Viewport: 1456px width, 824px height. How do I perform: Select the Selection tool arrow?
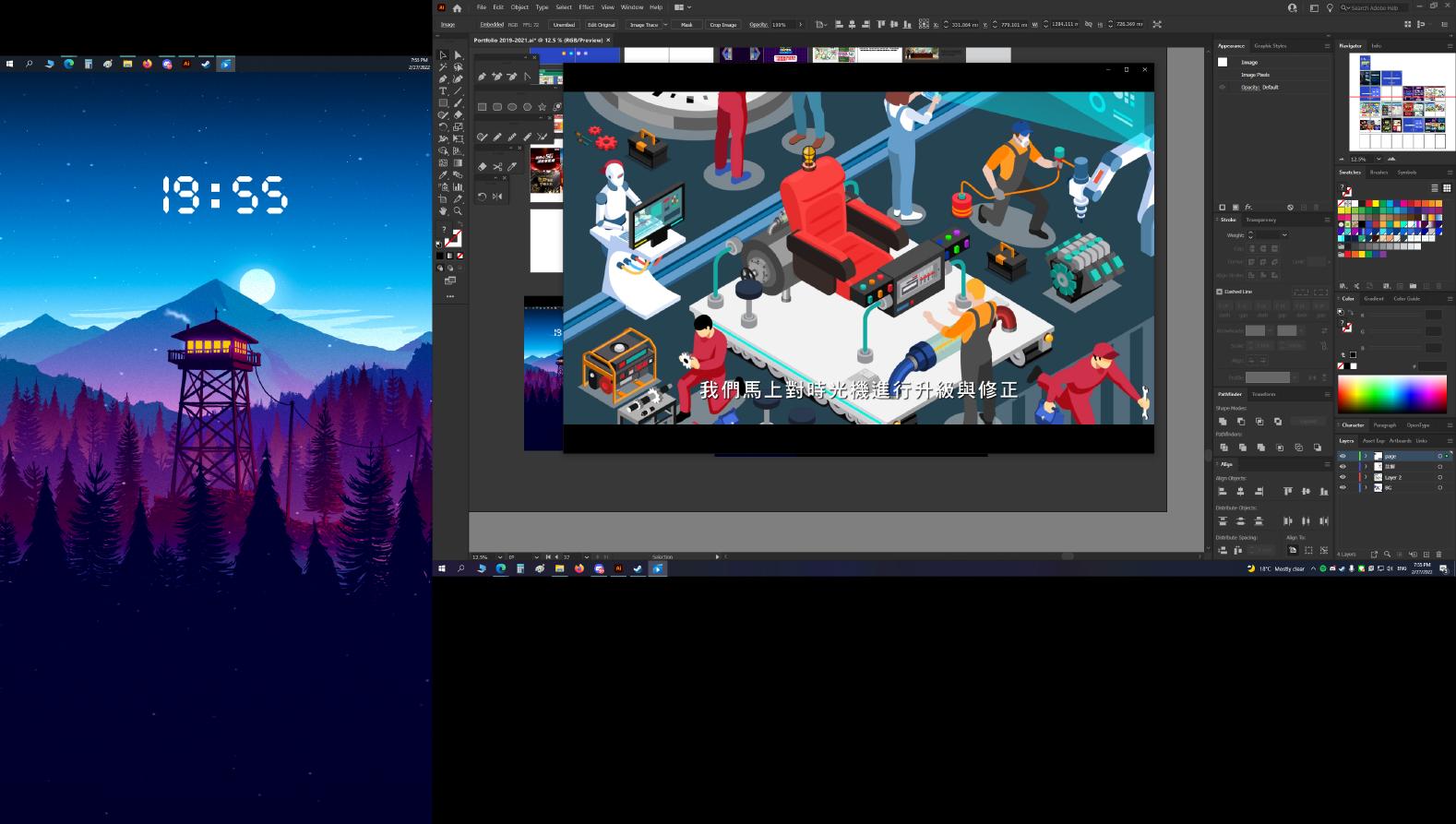pos(443,55)
